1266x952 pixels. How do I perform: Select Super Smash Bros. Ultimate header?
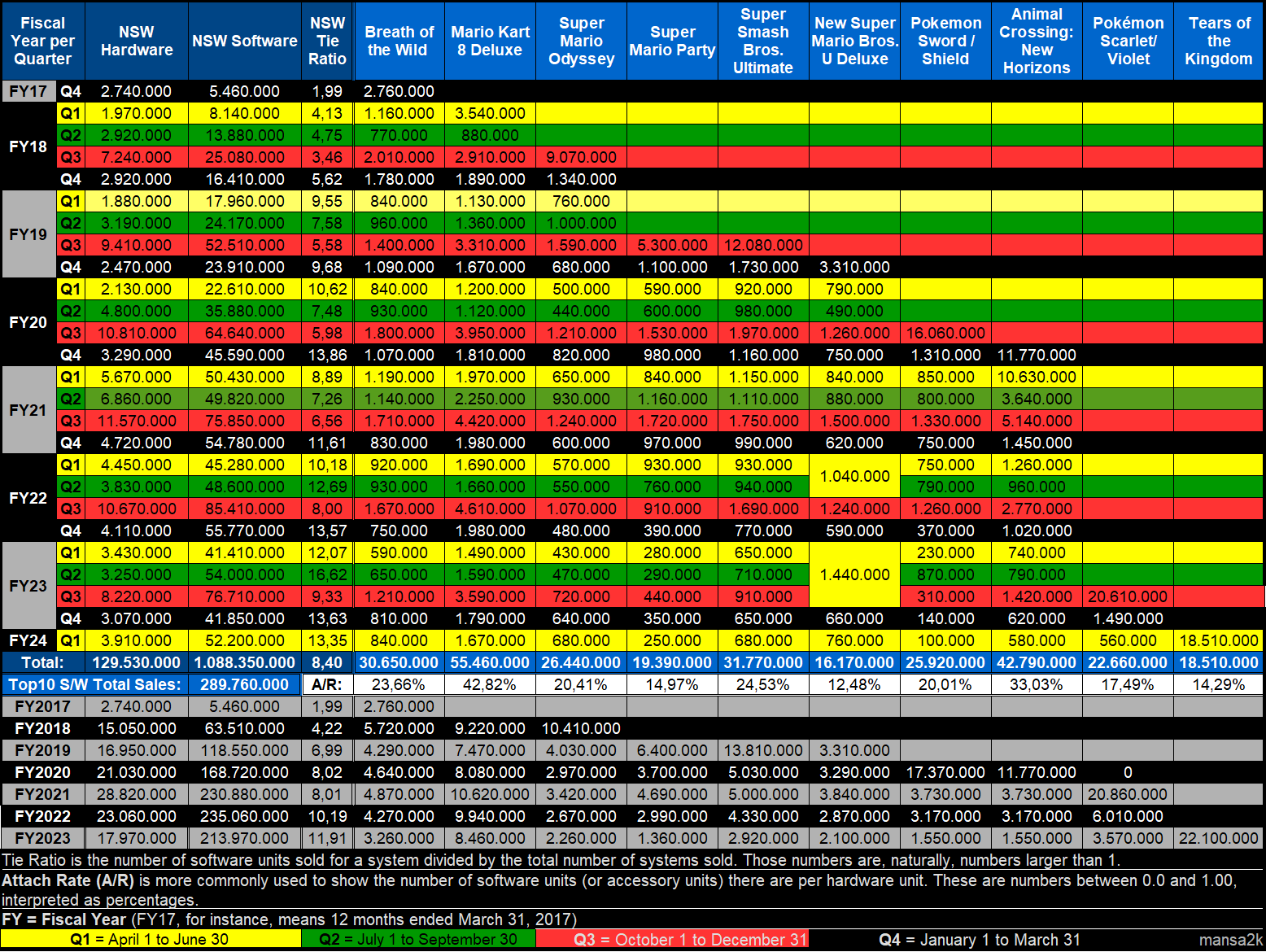click(763, 41)
